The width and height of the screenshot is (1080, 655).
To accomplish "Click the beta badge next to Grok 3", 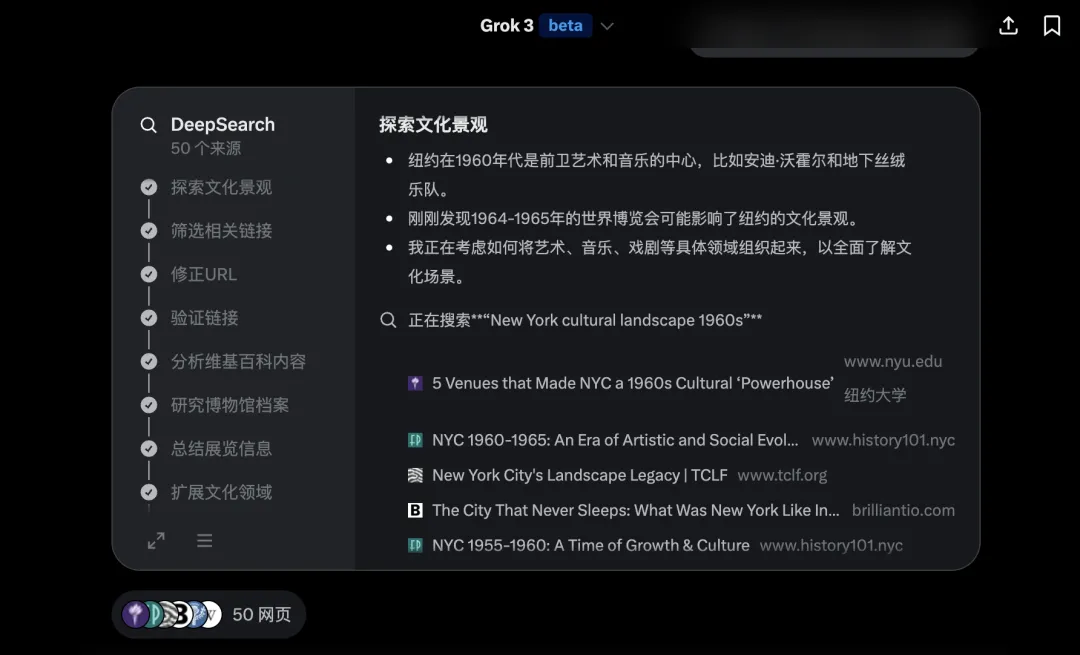I will tap(565, 26).
